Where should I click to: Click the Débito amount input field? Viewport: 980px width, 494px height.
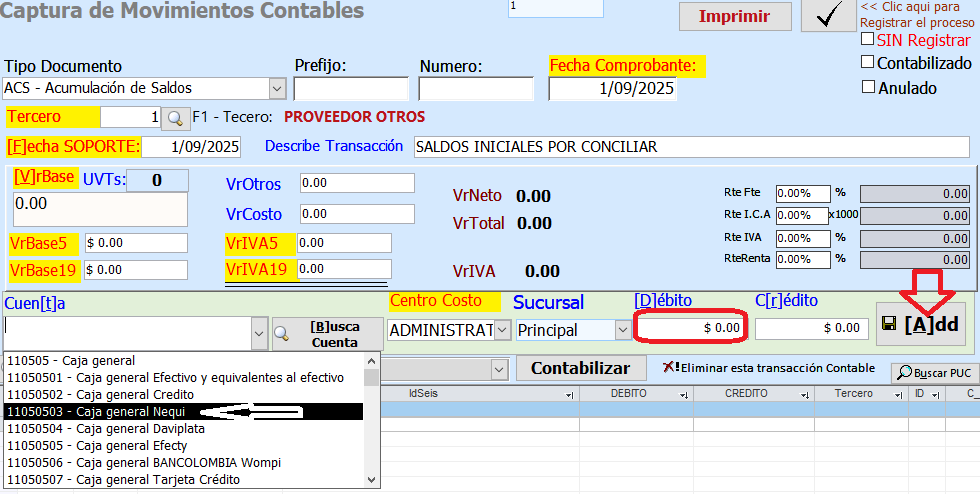[690, 327]
